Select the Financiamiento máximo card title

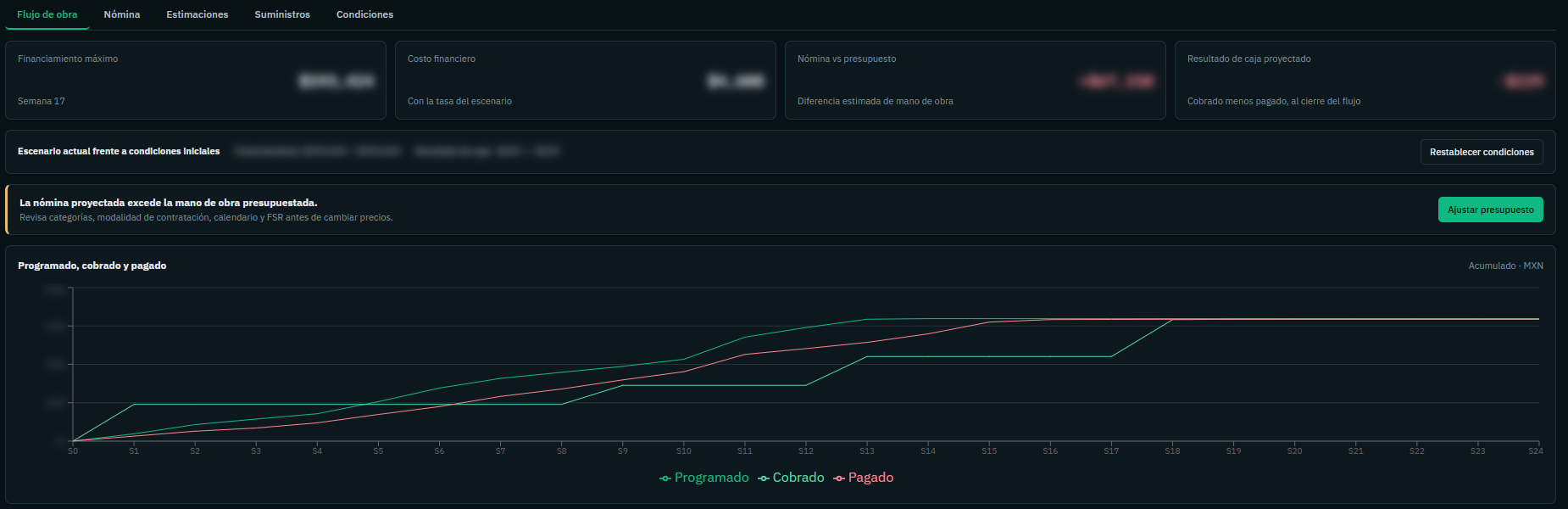click(x=68, y=59)
